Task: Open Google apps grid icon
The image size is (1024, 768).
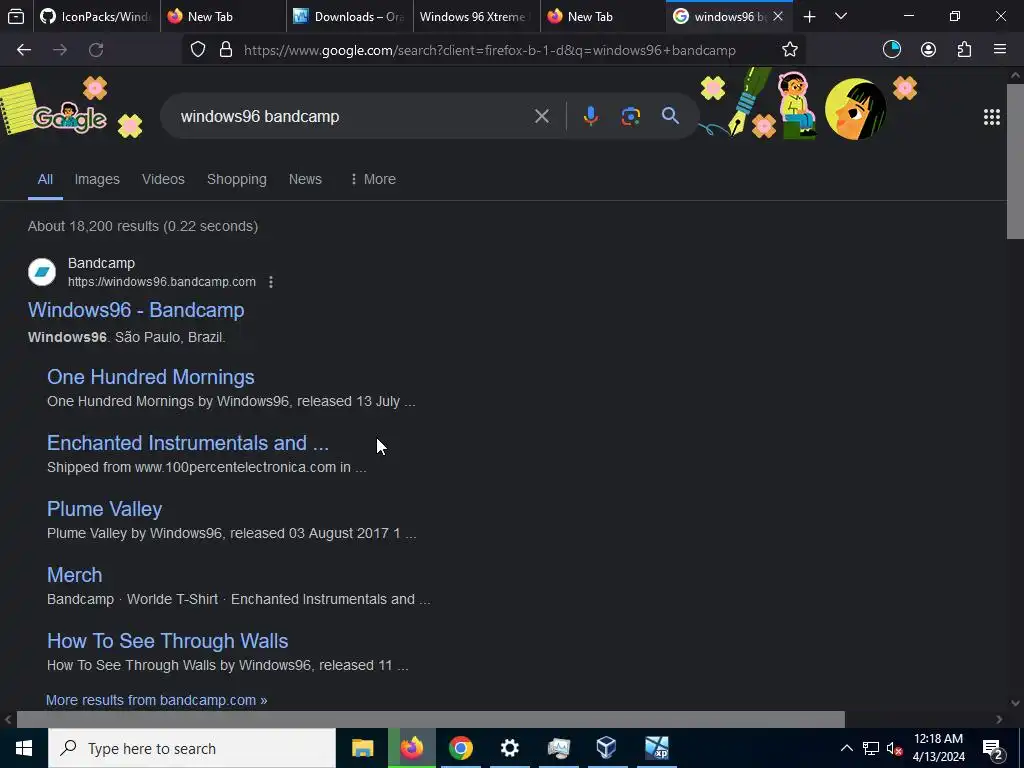Action: point(991,117)
